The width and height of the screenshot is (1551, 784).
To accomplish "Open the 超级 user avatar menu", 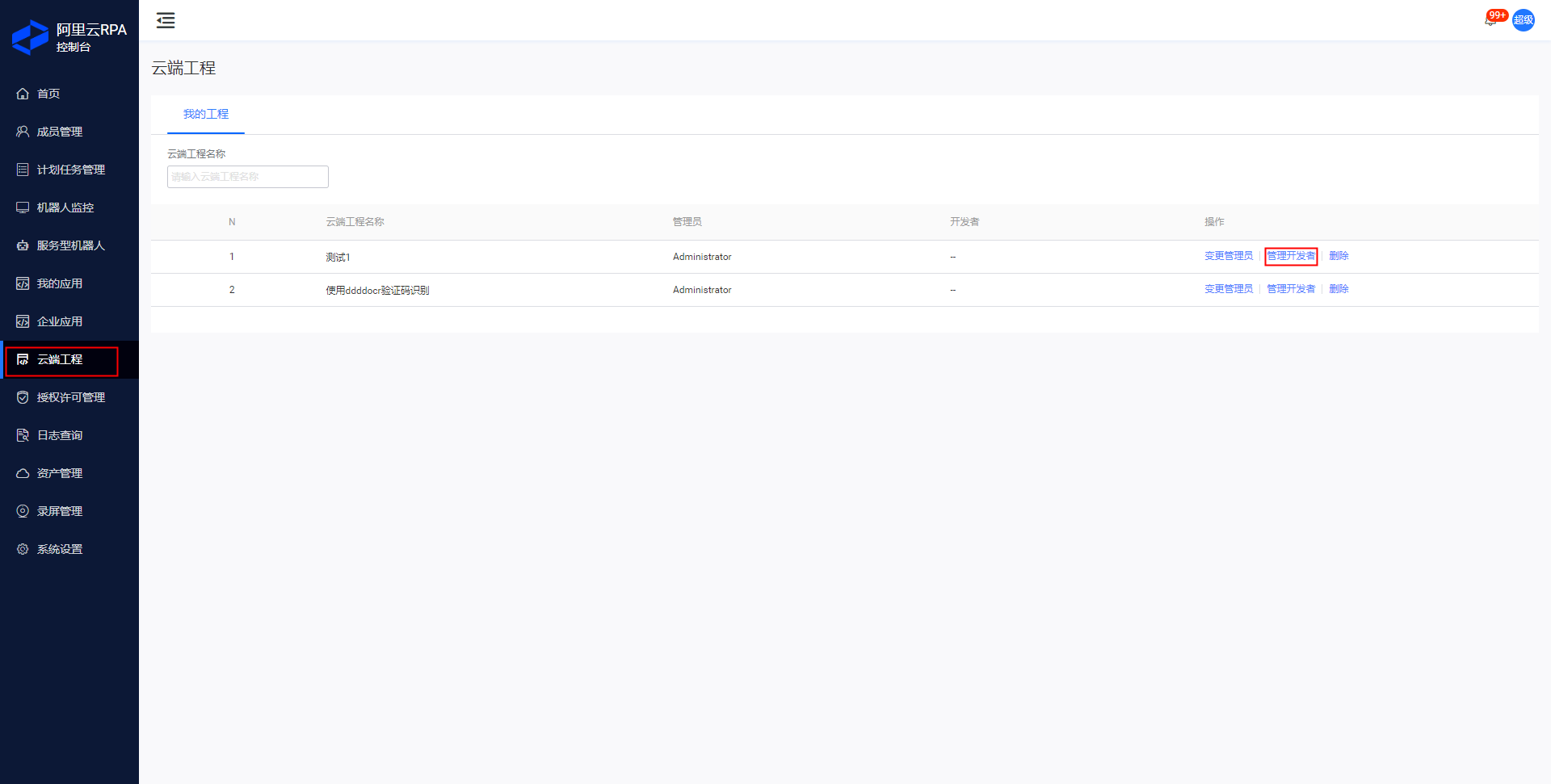I will [1524, 20].
